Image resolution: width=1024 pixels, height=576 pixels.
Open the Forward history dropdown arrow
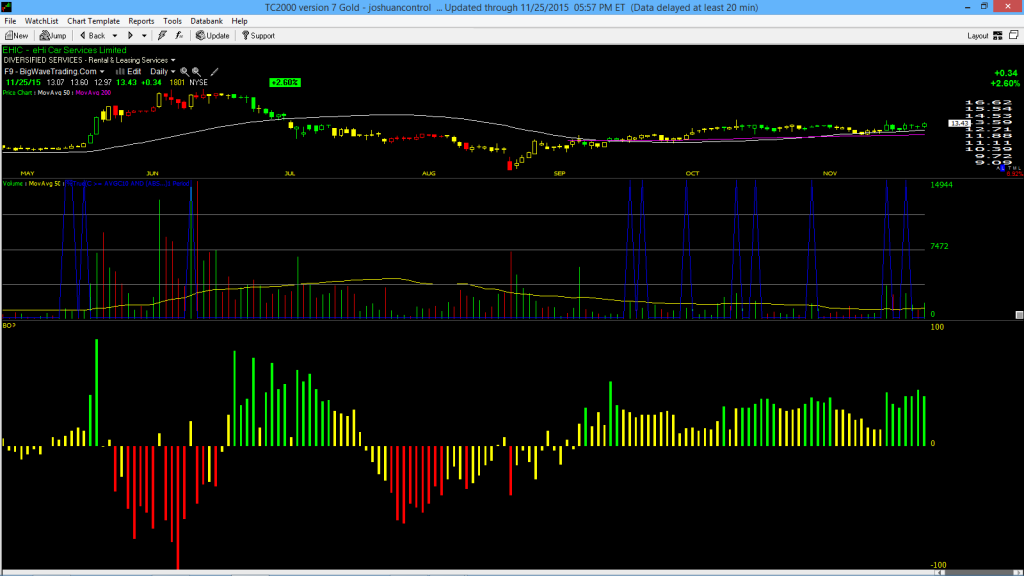click(144, 36)
